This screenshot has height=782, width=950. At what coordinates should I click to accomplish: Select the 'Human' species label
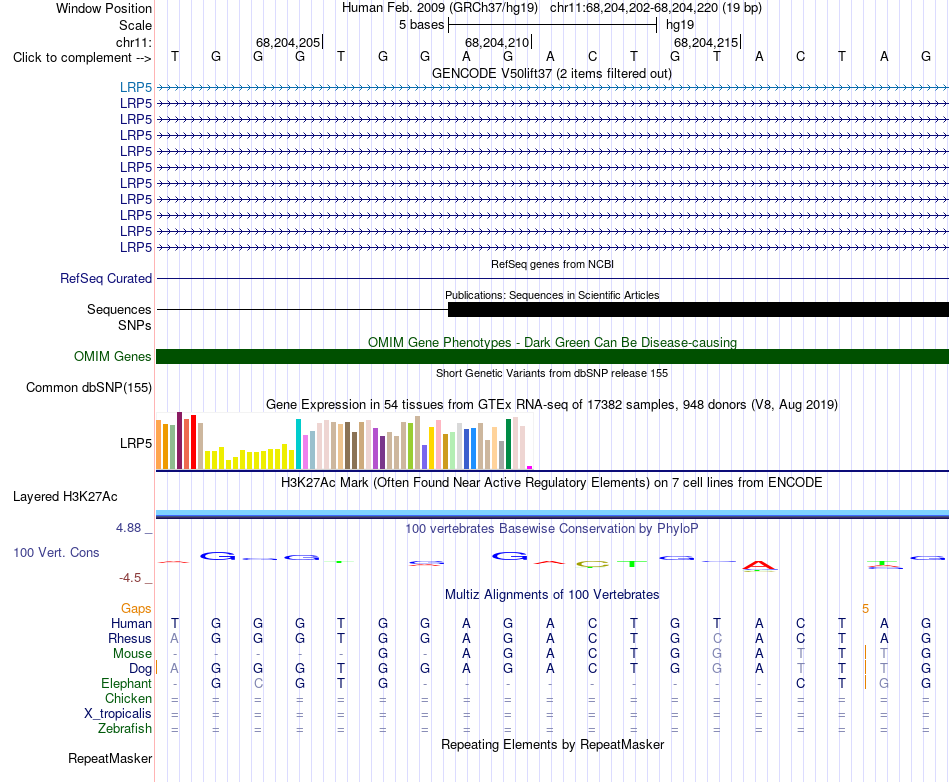pos(131,623)
